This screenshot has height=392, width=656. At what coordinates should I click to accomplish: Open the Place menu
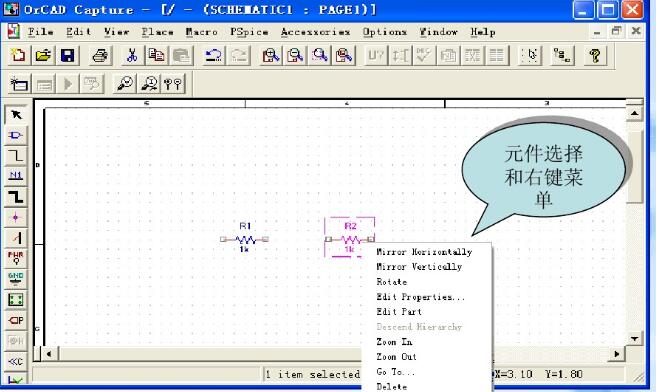coord(157,32)
